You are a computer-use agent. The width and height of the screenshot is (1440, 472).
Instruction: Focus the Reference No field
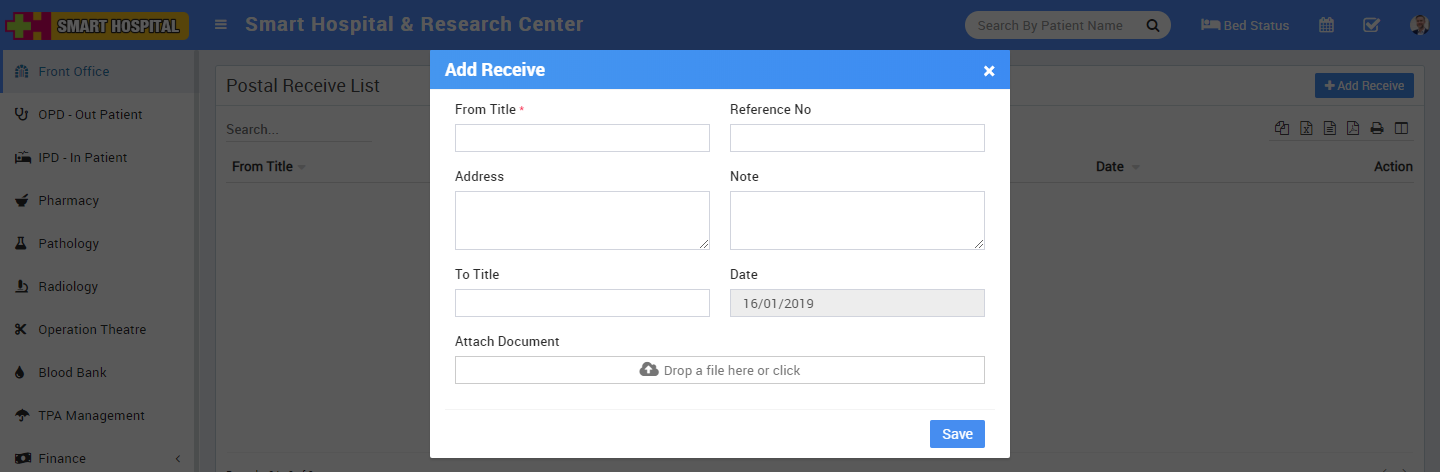pos(857,138)
